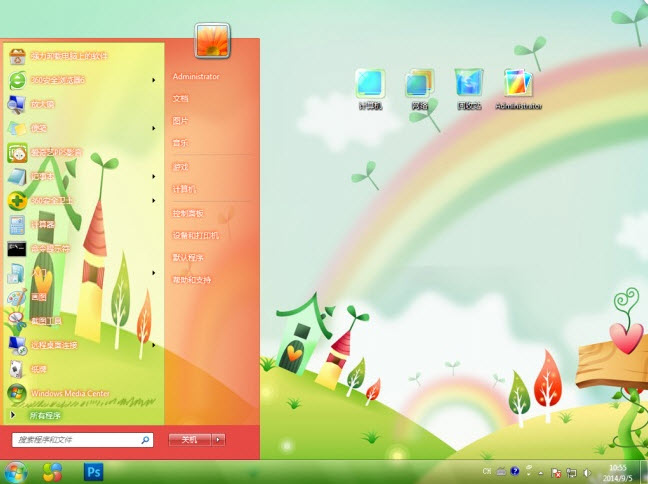This screenshot has width=648, height=484.
Task: Click the user account picture
Action: pos(212,41)
